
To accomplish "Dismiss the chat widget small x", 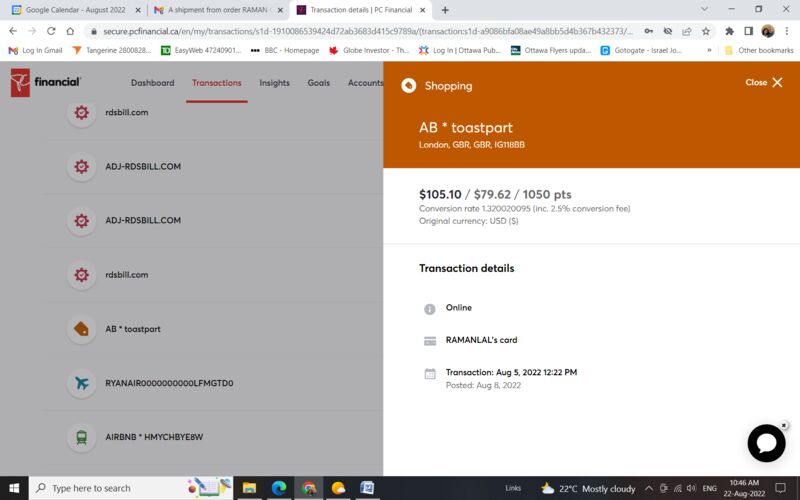I will (784, 425).
